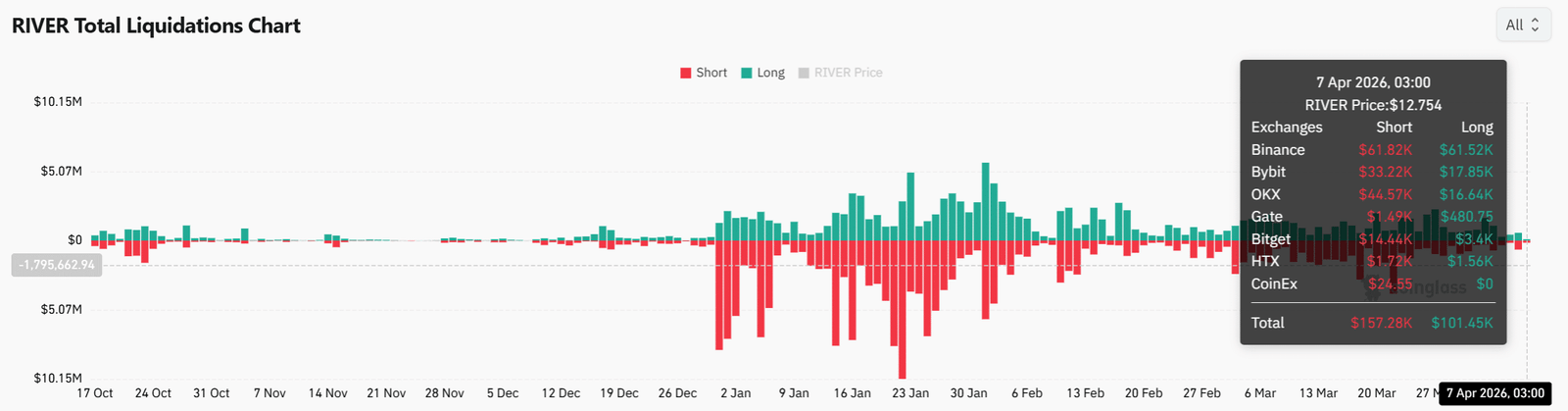Click the Total row in the tooltip
The width and height of the screenshot is (1568, 411).
[x=1372, y=323]
